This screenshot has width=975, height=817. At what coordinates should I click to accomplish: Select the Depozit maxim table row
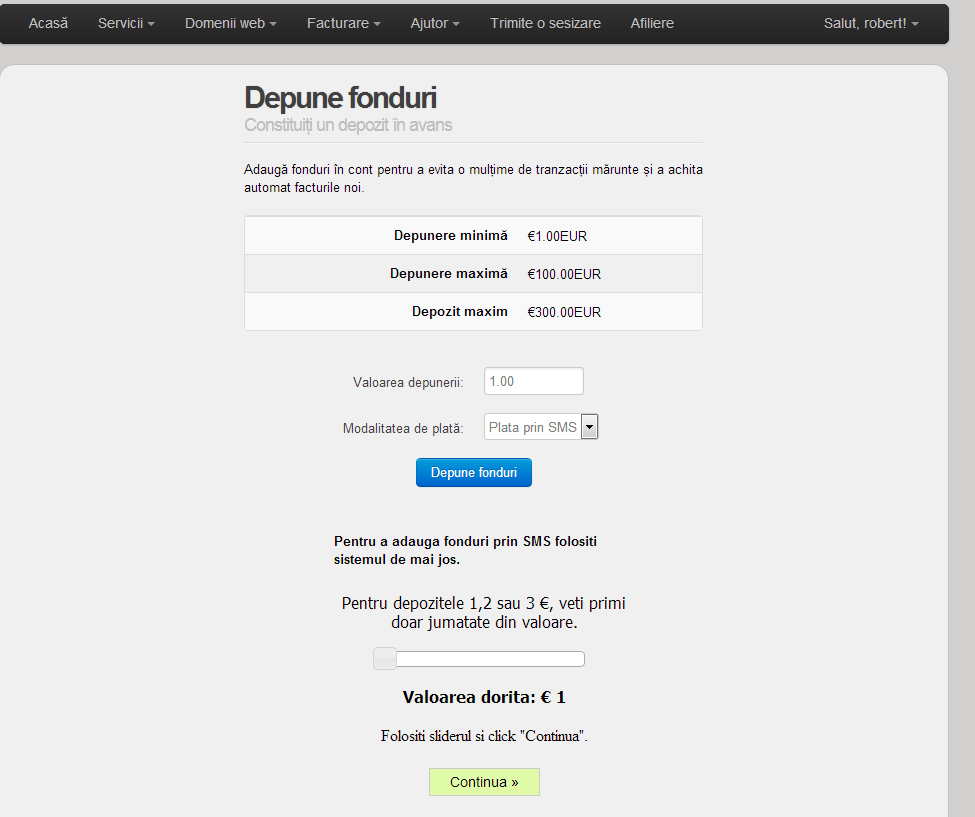[473, 312]
